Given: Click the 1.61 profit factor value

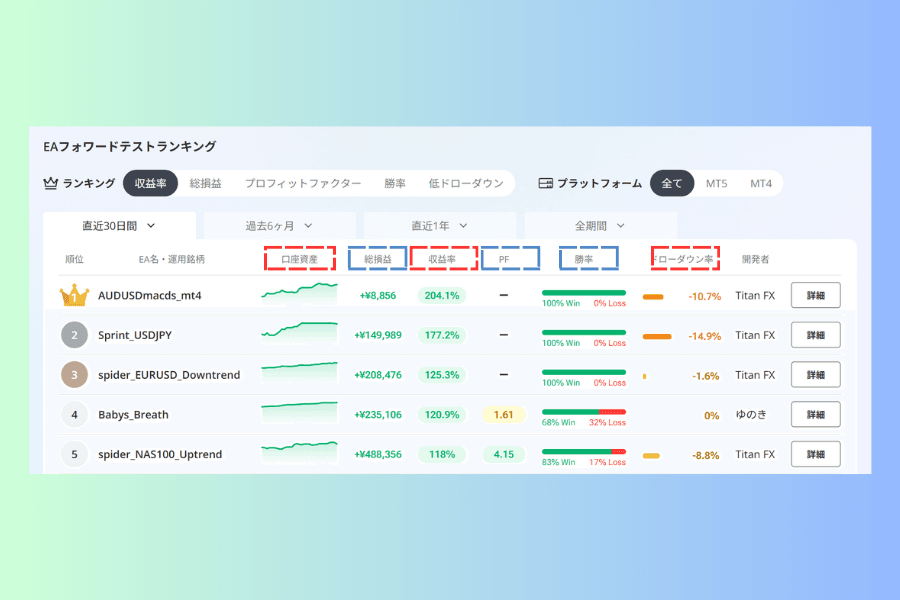Looking at the screenshot, I should click(x=503, y=414).
